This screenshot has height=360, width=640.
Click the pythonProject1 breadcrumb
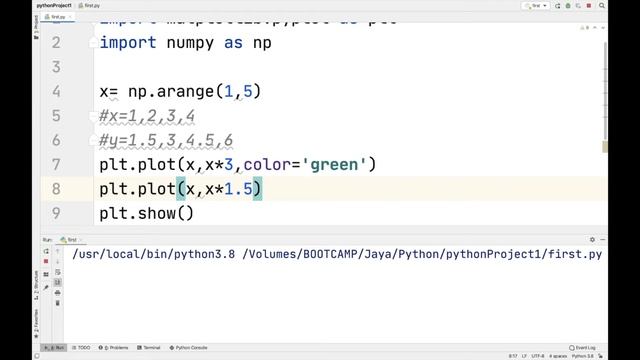54,6
